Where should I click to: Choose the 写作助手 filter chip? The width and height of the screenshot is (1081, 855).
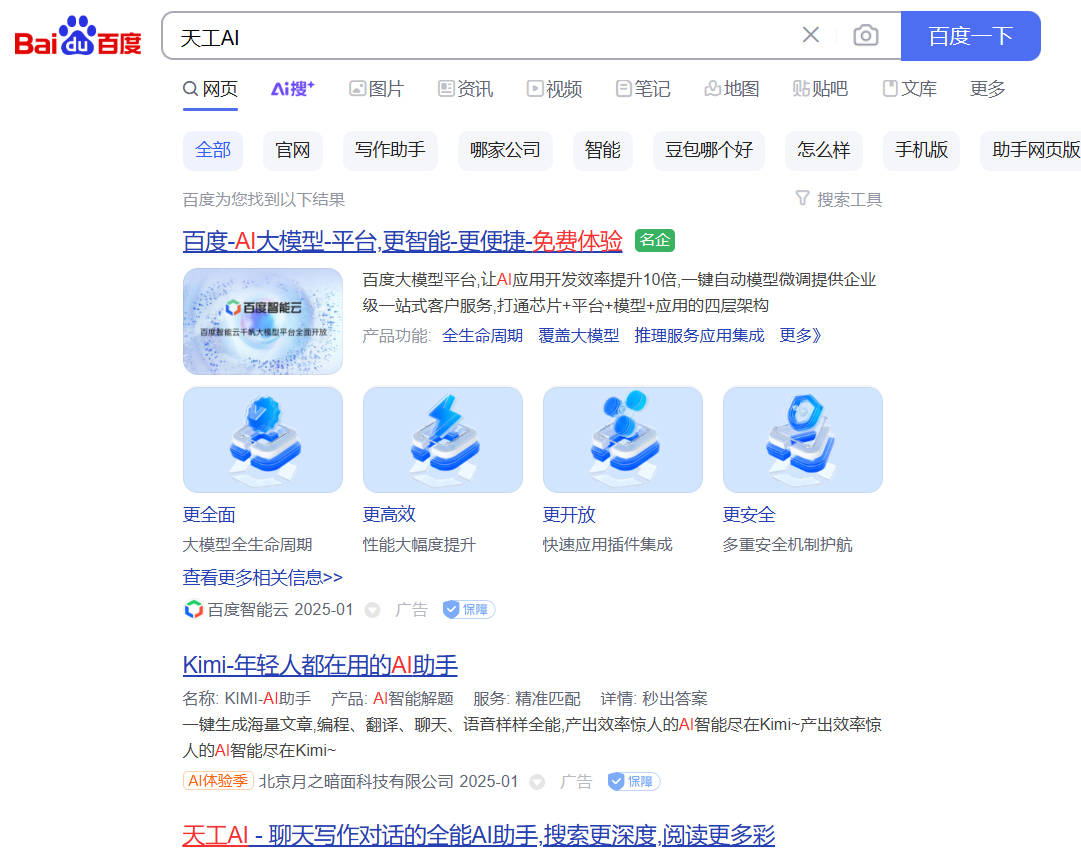[x=390, y=150]
